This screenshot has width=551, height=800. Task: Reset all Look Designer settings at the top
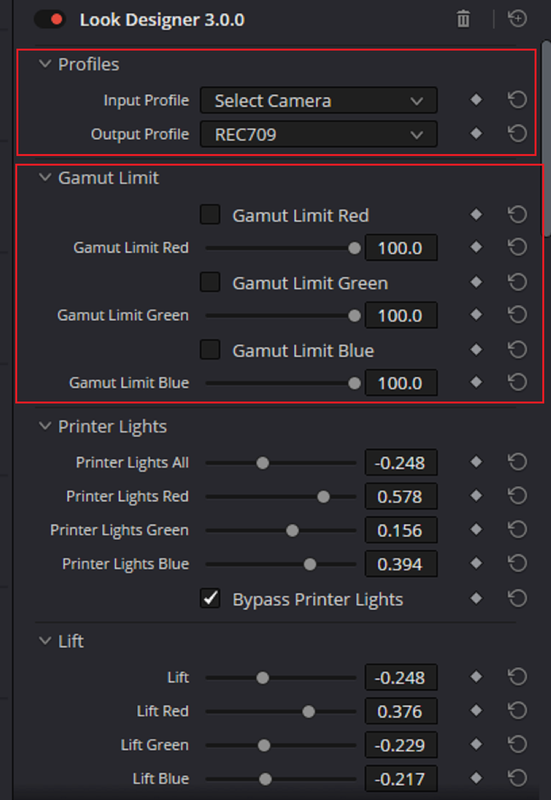click(517, 19)
